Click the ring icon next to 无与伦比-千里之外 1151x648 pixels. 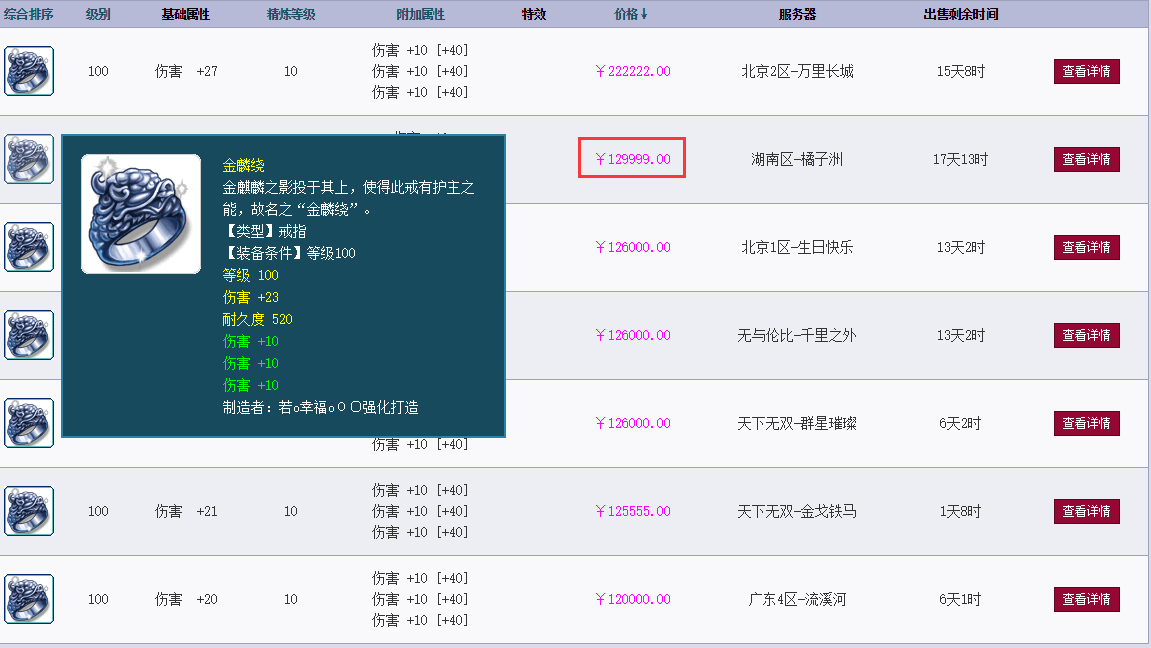[x=28, y=335]
